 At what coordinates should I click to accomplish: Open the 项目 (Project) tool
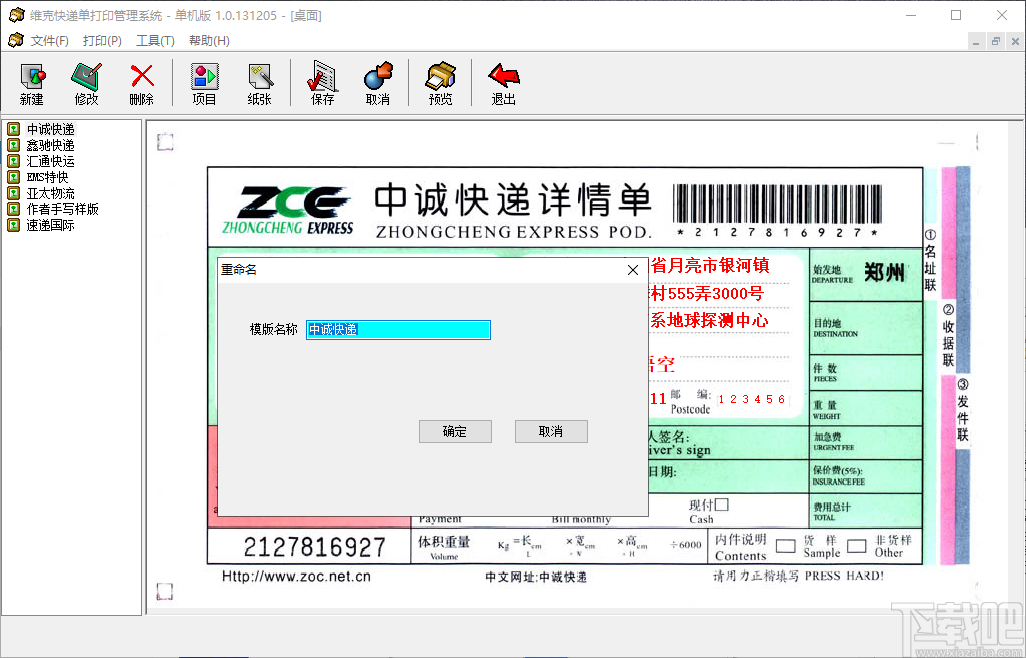[204, 83]
